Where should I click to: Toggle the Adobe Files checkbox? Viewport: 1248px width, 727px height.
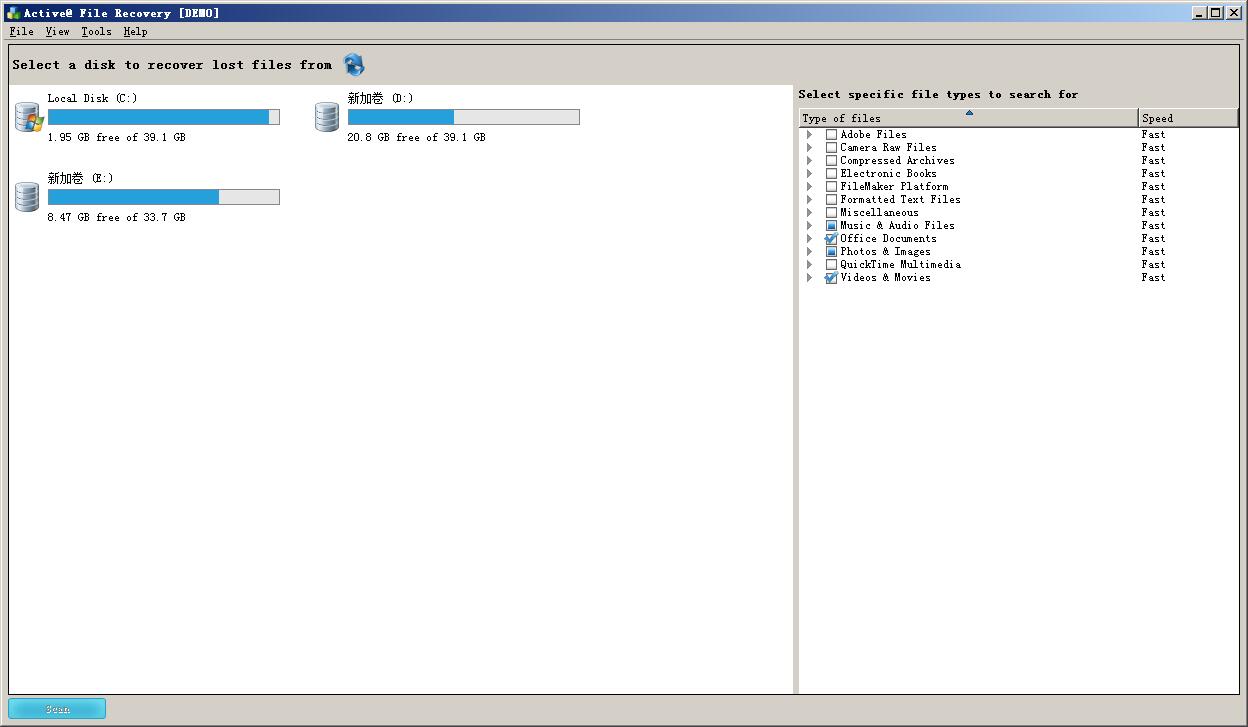[x=831, y=135]
